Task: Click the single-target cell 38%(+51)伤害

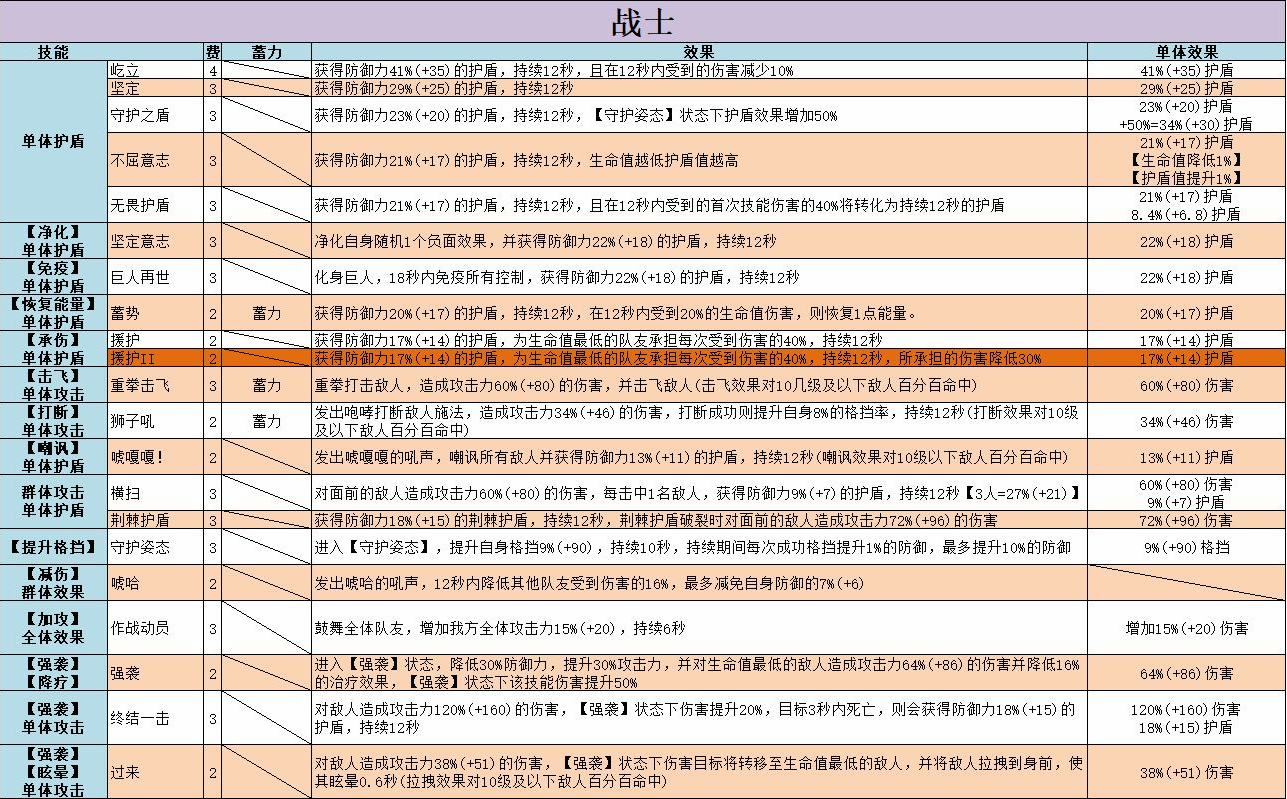Action: tap(1187, 772)
